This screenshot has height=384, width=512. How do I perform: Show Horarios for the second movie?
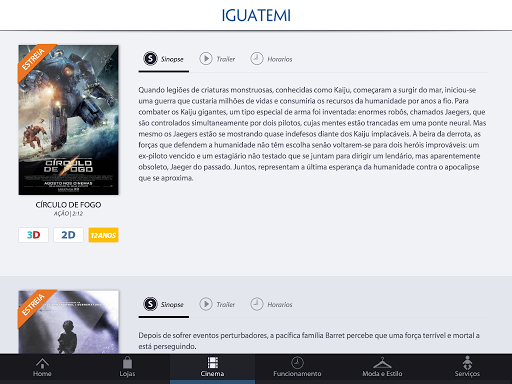point(271,304)
